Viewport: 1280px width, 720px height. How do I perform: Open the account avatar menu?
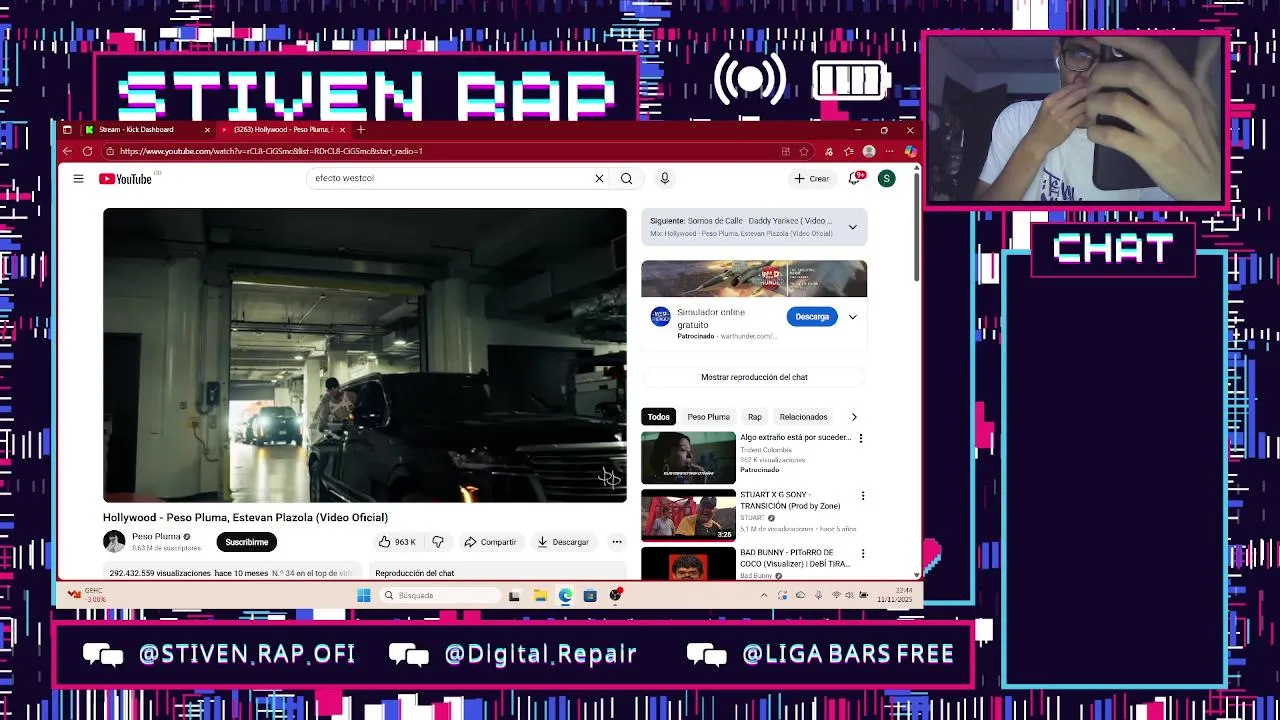click(x=886, y=178)
